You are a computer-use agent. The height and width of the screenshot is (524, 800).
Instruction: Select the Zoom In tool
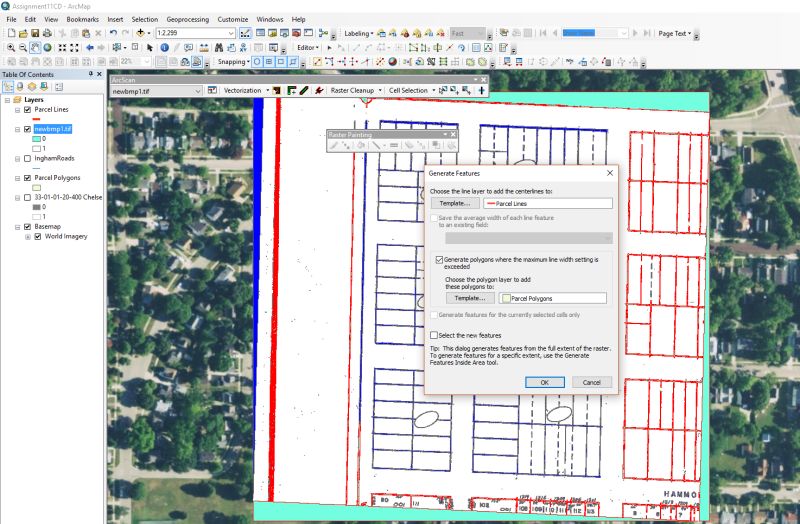tap(11, 47)
